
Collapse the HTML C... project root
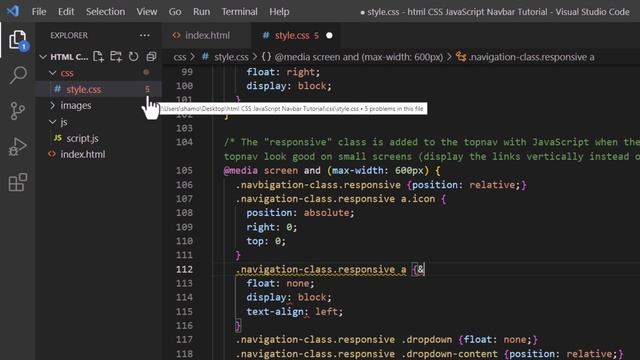coord(43,57)
